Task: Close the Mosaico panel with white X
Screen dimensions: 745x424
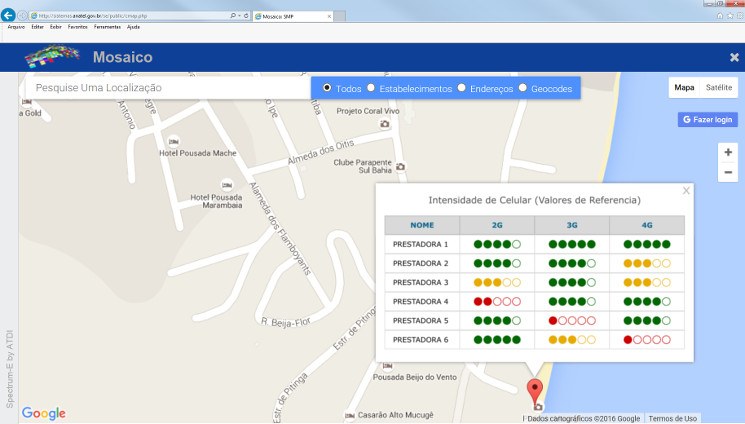Action: pyautogui.click(x=734, y=57)
